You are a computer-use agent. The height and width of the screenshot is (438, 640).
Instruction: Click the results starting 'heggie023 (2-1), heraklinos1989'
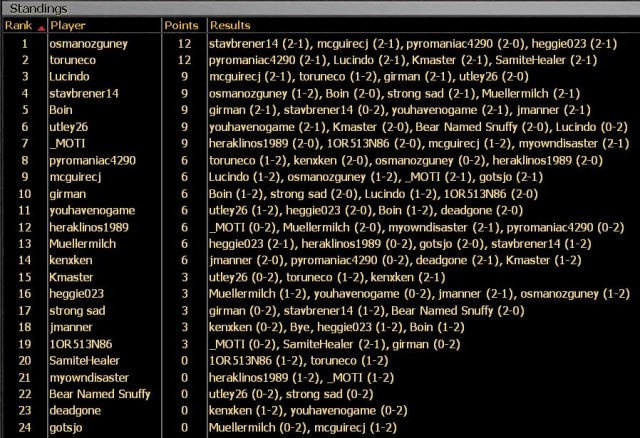[x=400, y=244]
